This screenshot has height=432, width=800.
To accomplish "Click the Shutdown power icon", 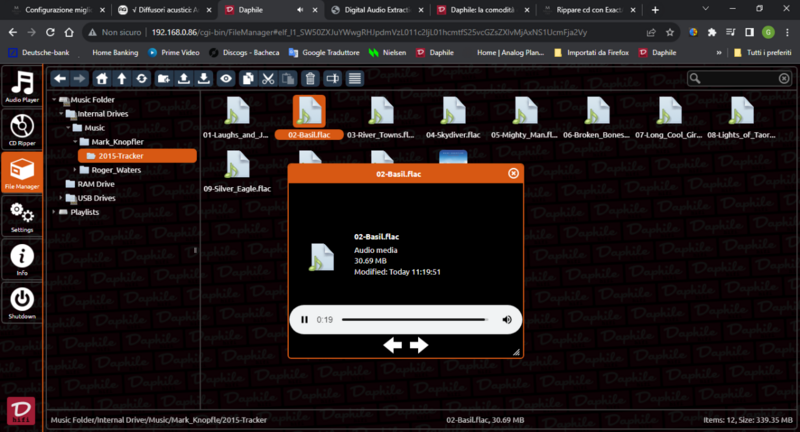I will tap(21, 302).
